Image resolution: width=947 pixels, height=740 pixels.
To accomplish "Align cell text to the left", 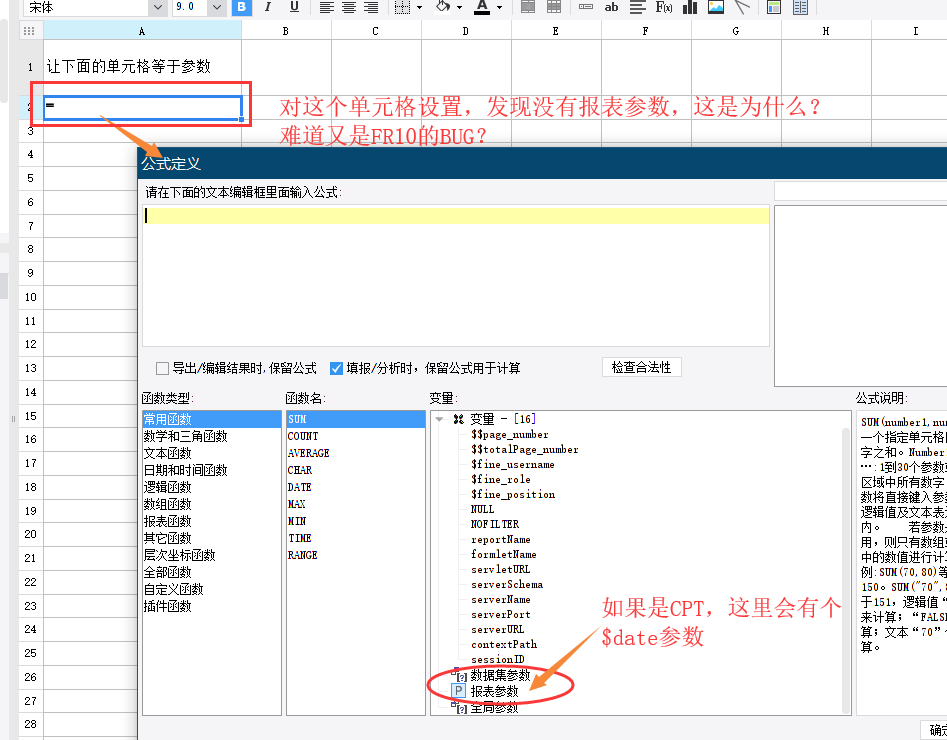I will (x=327, y=7).
